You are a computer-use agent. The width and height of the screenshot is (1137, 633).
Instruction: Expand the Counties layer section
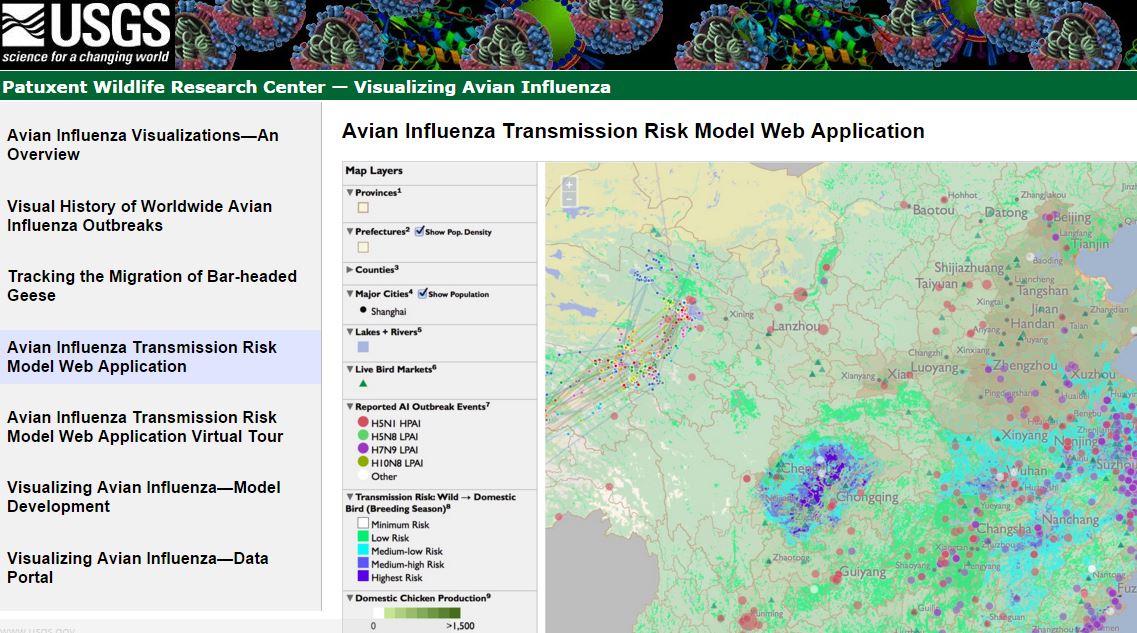(350, 270)
